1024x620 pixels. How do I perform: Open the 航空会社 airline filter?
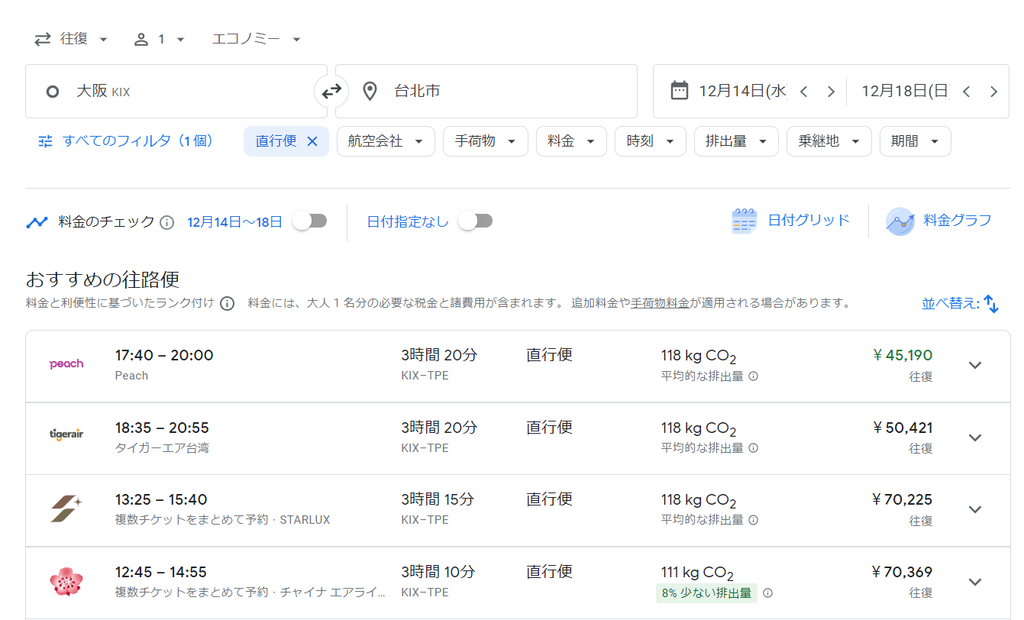[x=385, y=141]
